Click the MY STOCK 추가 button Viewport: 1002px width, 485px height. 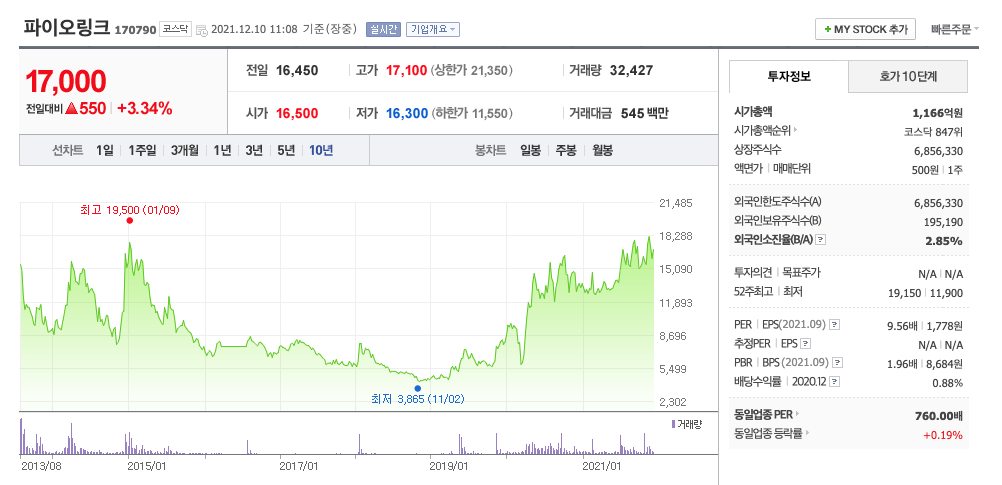click(x=865, y=29)
